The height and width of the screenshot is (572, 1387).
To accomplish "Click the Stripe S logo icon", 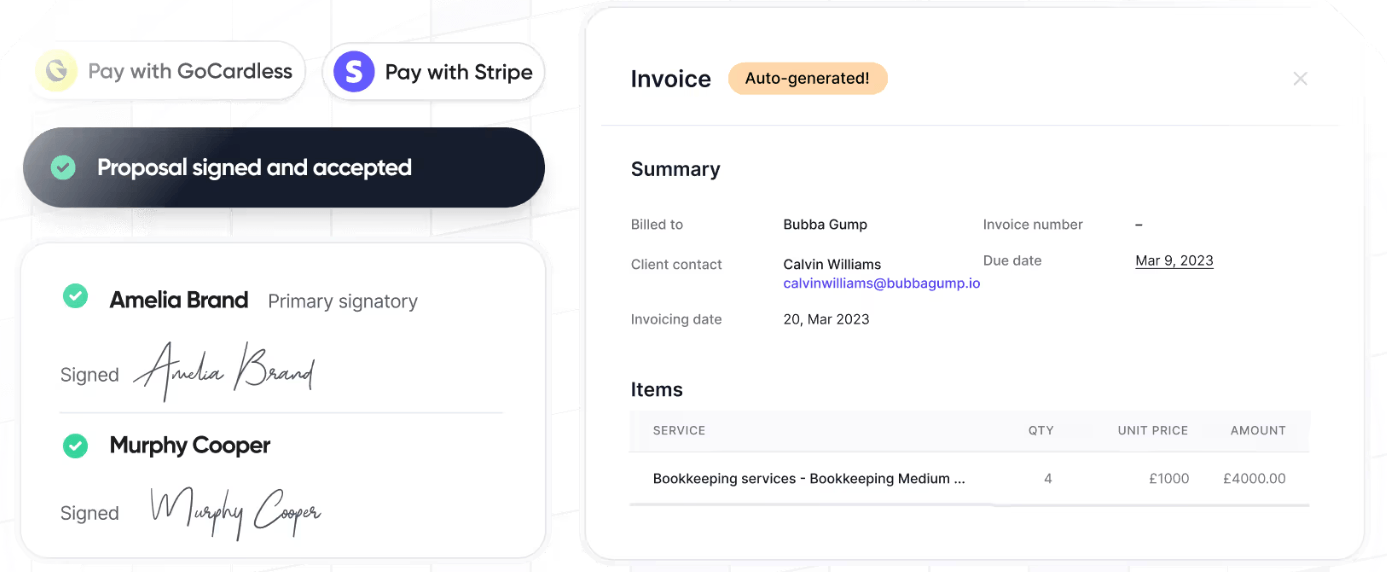I will point(354,72).
